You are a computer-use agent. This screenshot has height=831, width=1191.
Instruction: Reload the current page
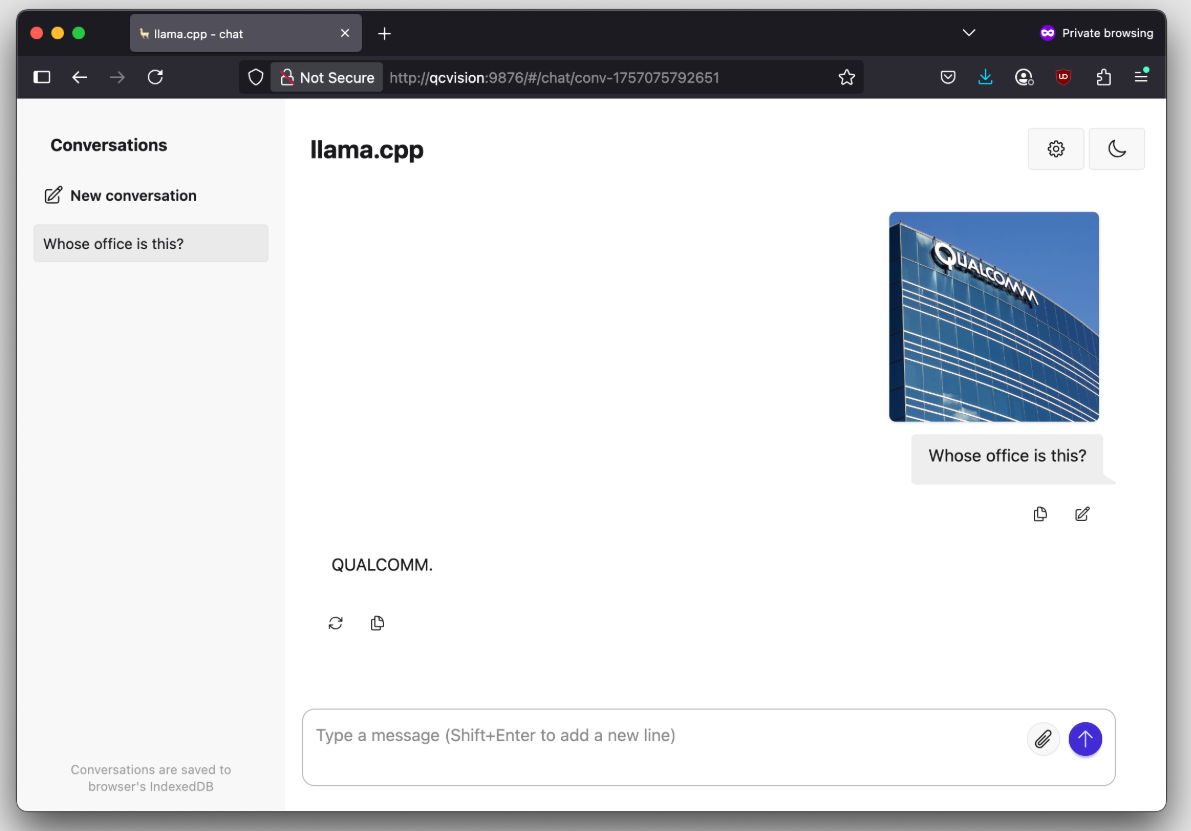[155, 77]
